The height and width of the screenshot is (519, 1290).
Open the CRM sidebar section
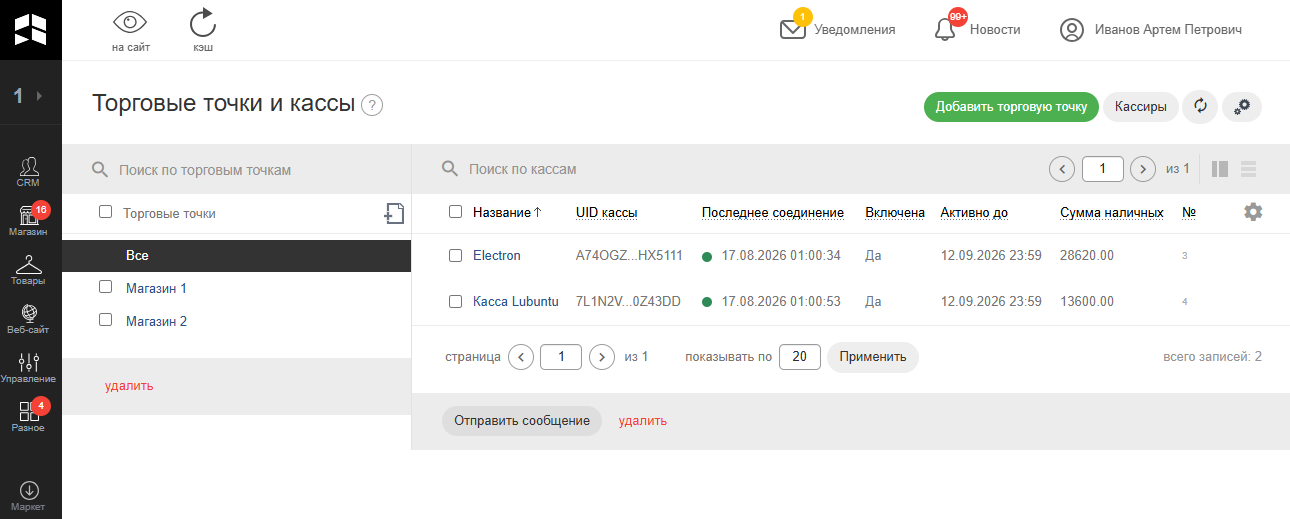tap(28, 172)
